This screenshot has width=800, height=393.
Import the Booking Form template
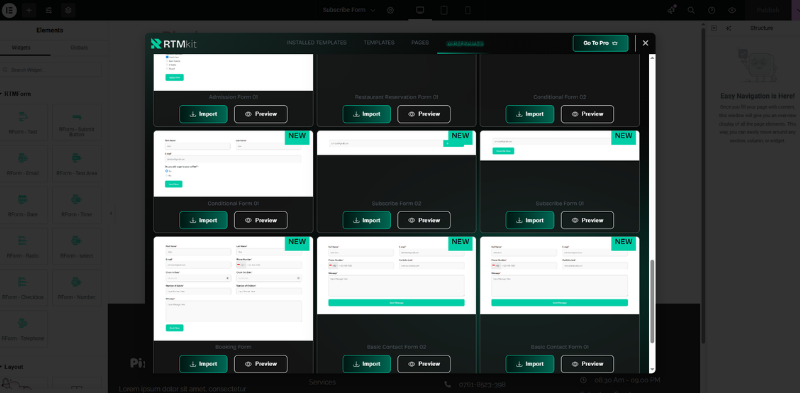(203, 364)
